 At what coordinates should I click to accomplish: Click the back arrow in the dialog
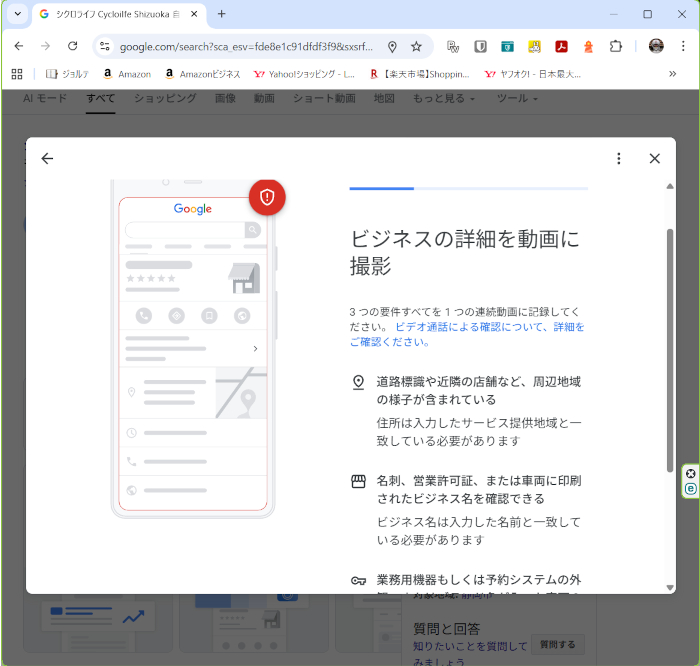[47, 158]
